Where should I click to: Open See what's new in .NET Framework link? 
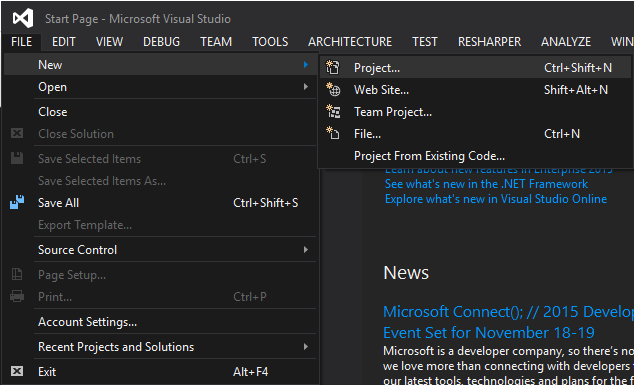(486, 184)
